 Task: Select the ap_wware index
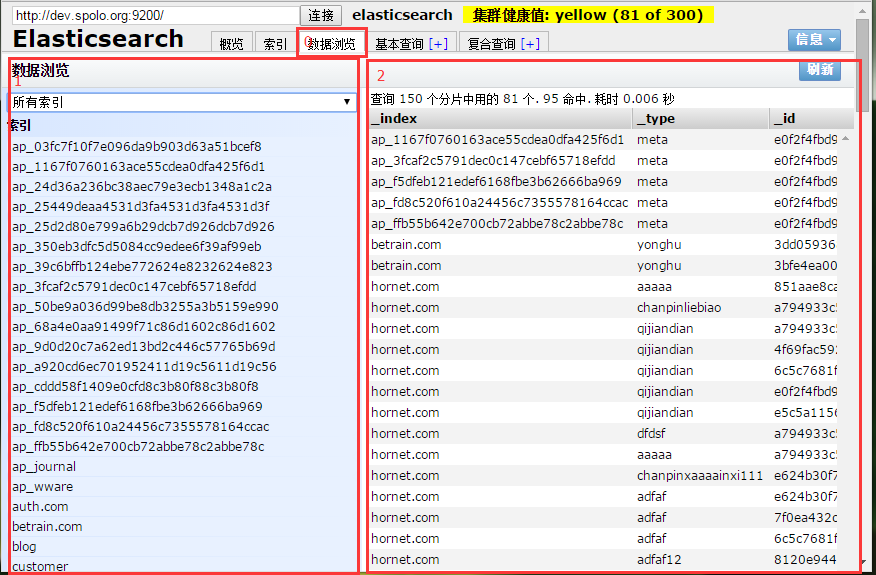click(42, 487)
